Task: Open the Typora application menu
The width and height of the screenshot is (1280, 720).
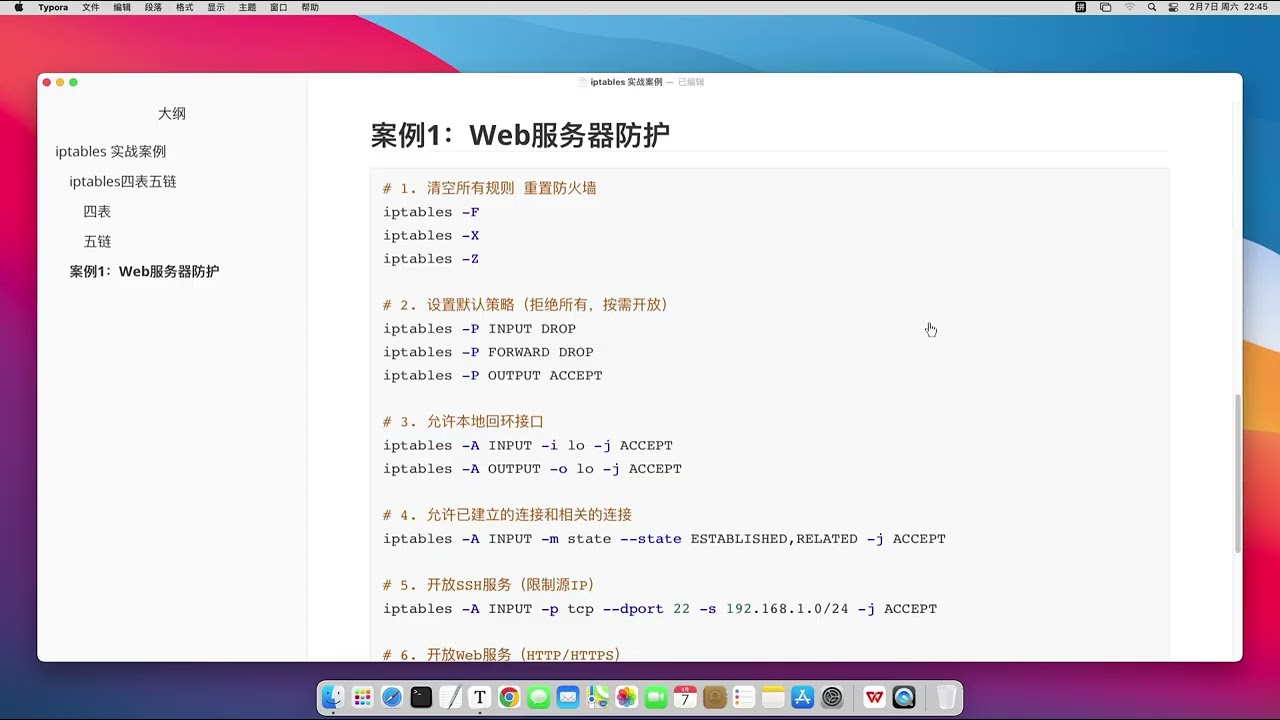Action: 53,7
